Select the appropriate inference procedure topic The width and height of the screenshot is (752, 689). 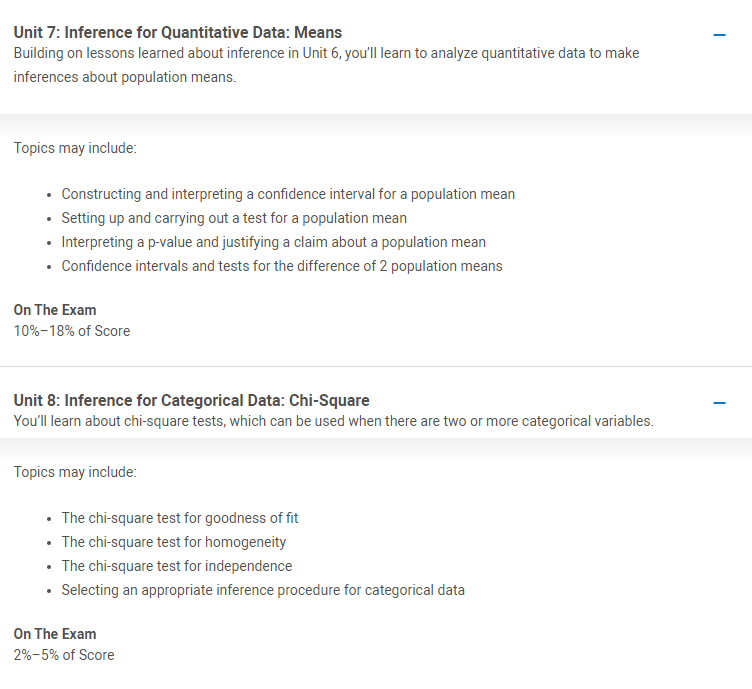(263, 590)
